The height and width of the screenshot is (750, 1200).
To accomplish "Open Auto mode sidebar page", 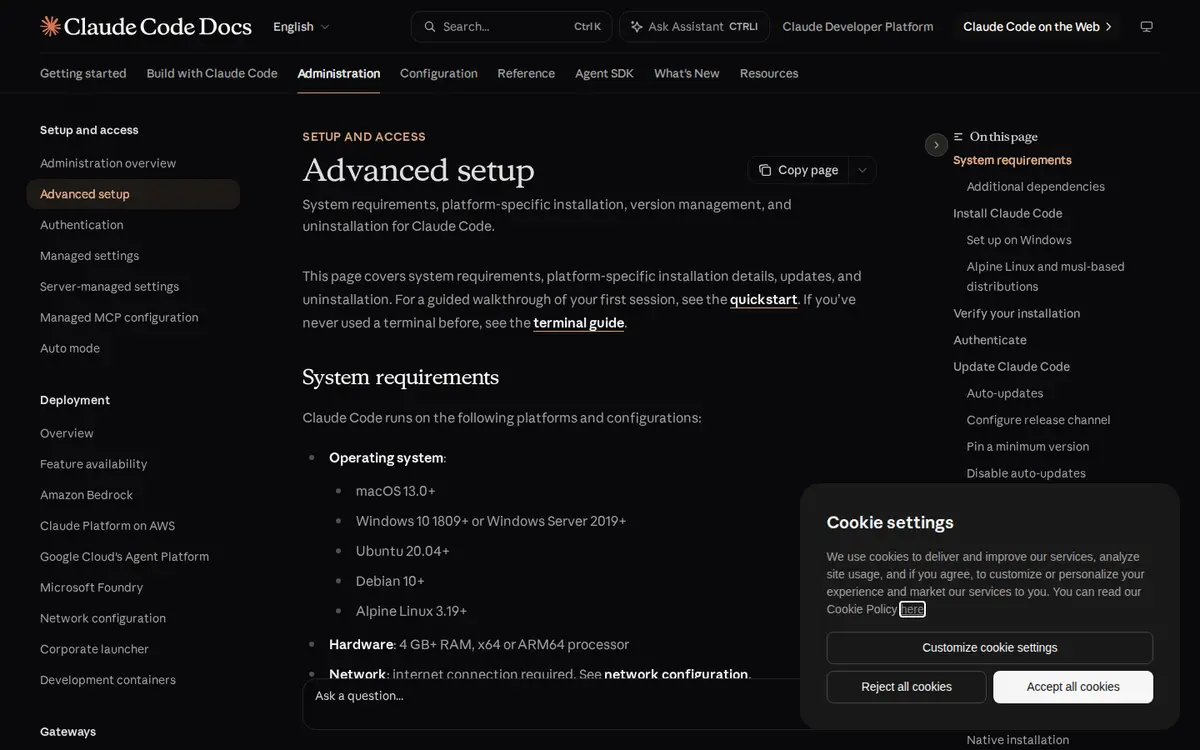I will pyautogui.click(x=70, y=349).
